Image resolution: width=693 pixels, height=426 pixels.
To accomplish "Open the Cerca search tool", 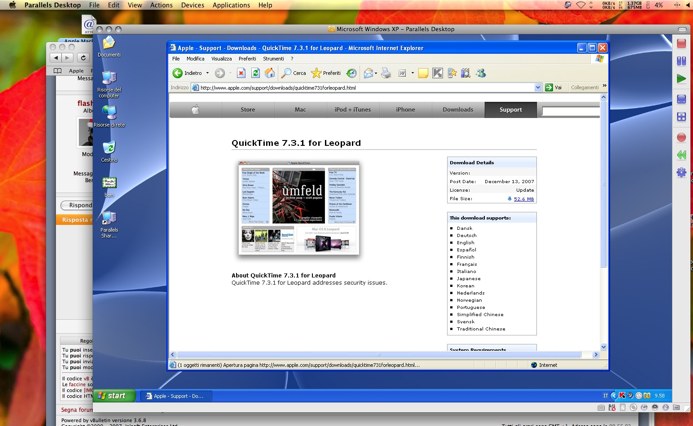I will click(294, 73).
